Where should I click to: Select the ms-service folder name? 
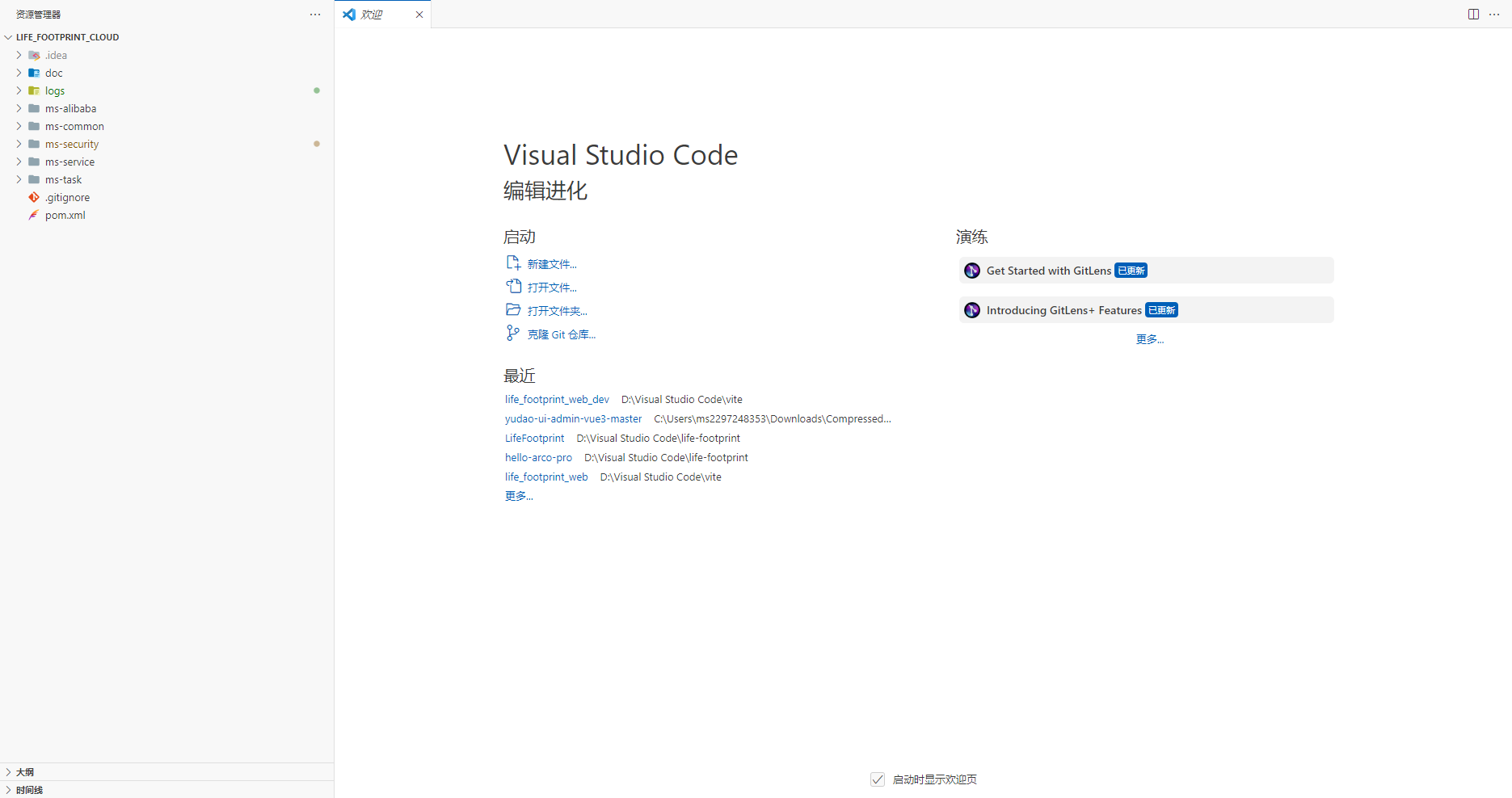click(69, 162)
